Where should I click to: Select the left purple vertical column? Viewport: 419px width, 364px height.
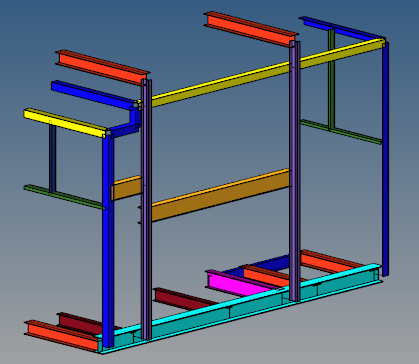(146, 209)
